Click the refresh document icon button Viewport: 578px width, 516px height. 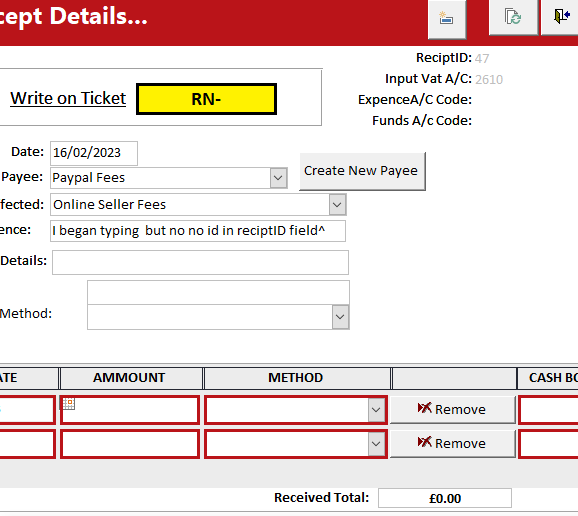pos(513,17)
